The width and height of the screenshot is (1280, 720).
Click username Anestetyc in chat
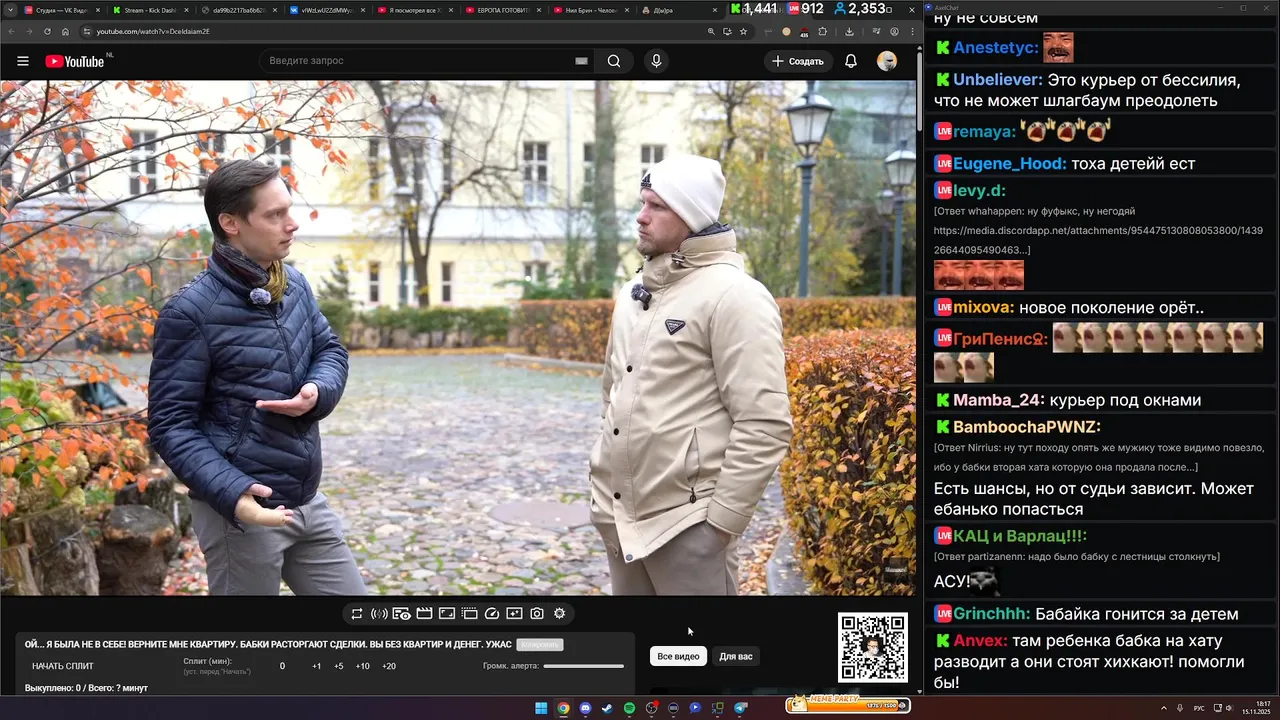pos(996,47)
